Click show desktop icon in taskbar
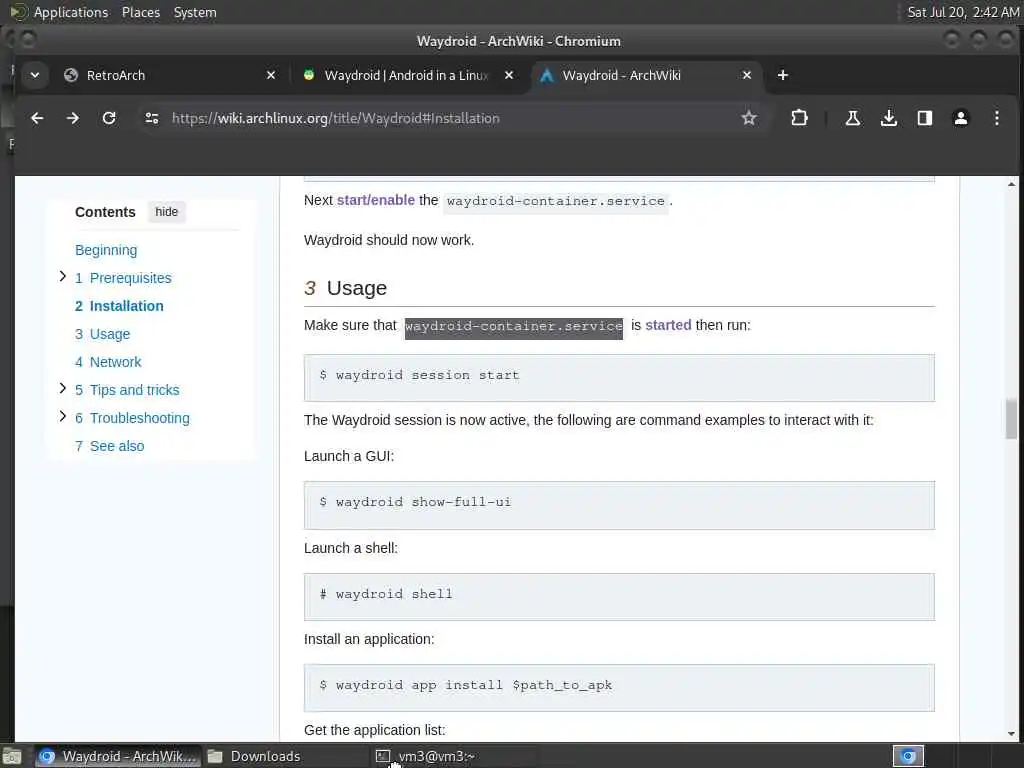 [x=12, y=756]
